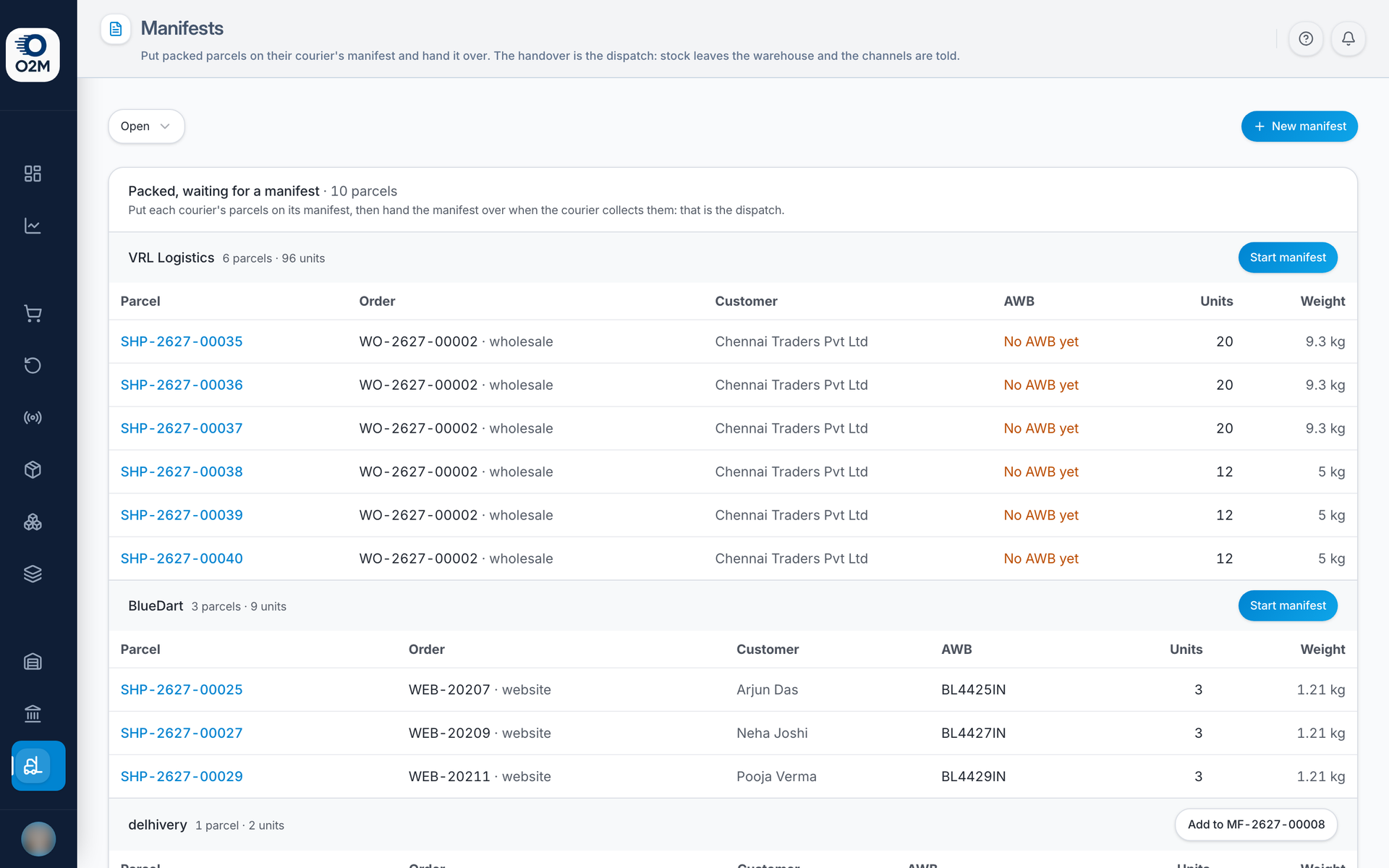This screenshot has height=868, width=1389.
Task: Open parcel SHP-2627-00036
Action: [182, 385]
